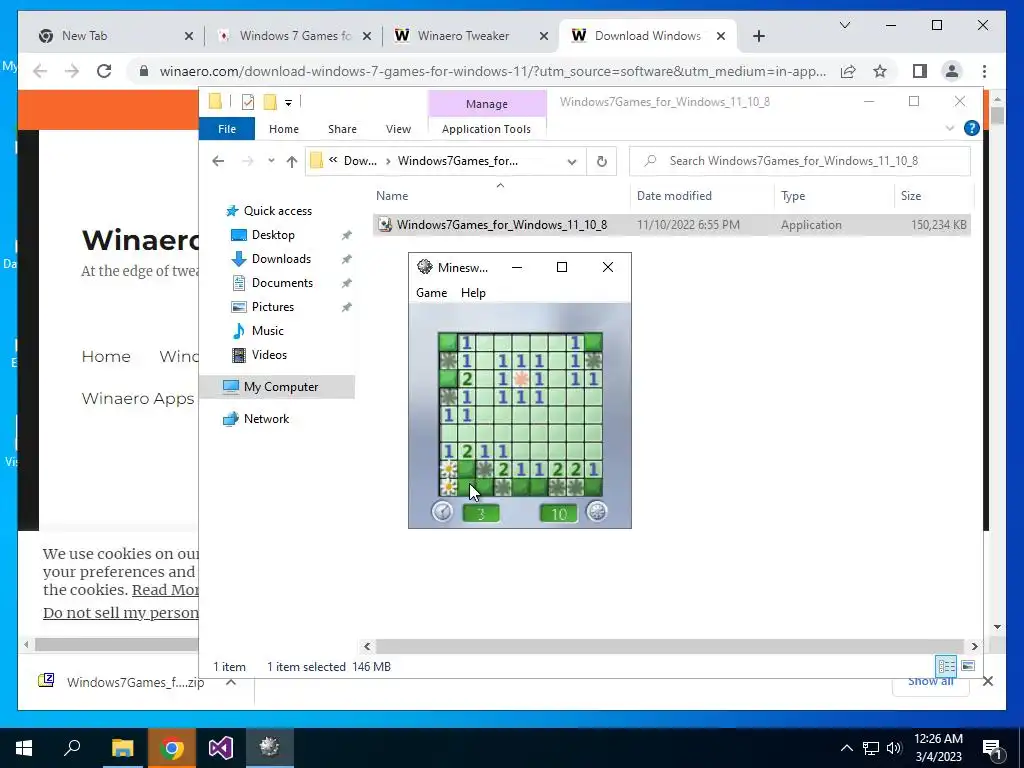The width and height of the screenshot is (1024, 768).
Task: Open the notification center icon
Action: click(x=992, y=748)
